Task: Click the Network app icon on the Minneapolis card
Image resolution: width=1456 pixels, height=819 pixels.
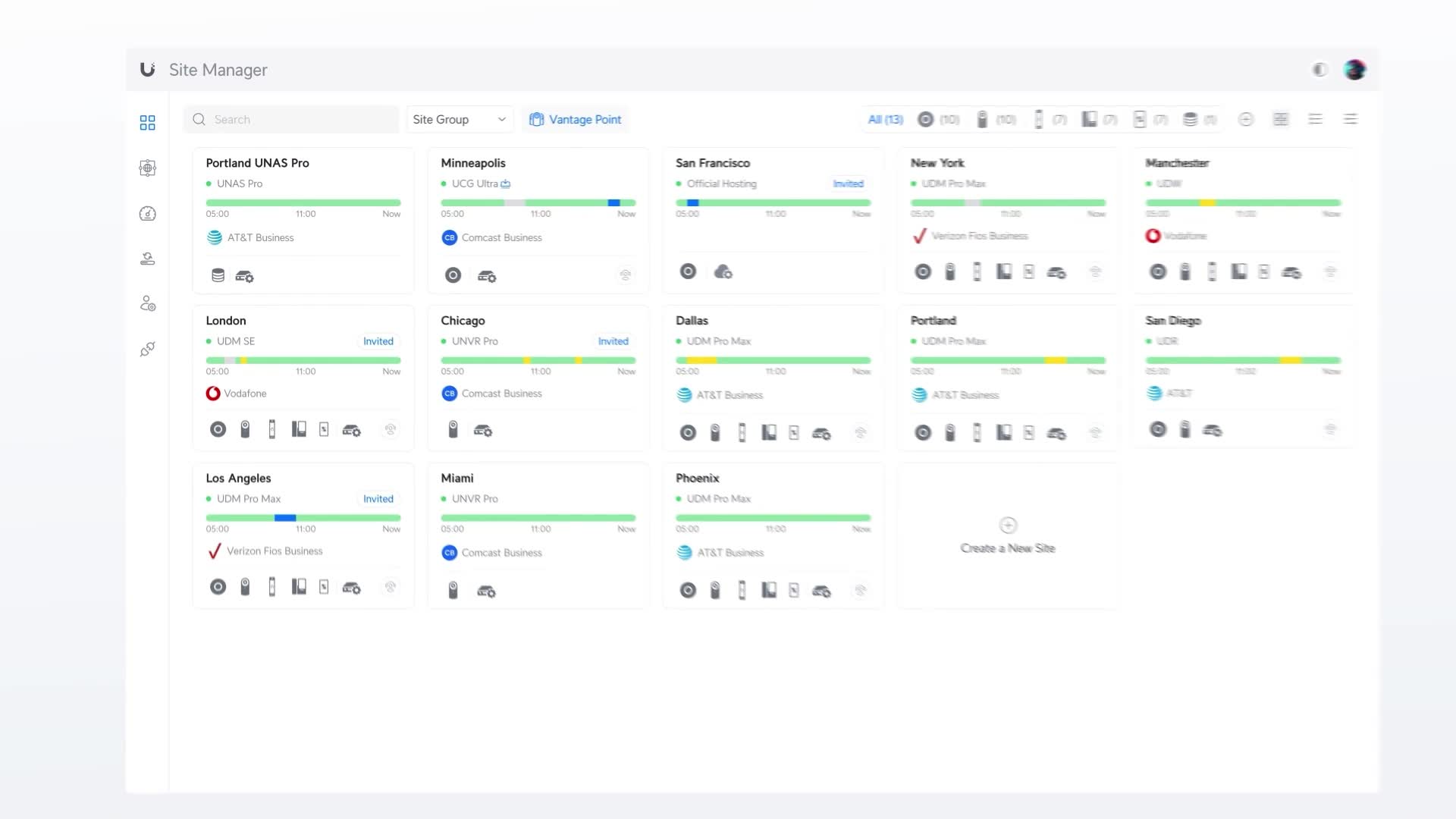Action: point(453,276)
